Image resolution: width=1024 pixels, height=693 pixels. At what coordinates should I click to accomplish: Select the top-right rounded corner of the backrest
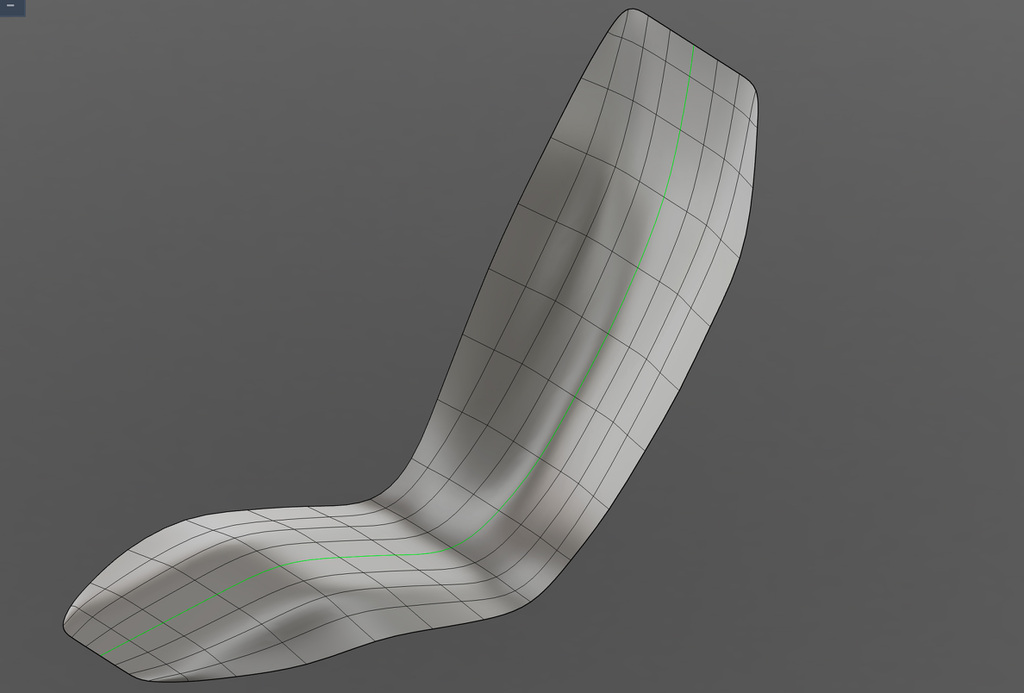(x=750, y=88)
